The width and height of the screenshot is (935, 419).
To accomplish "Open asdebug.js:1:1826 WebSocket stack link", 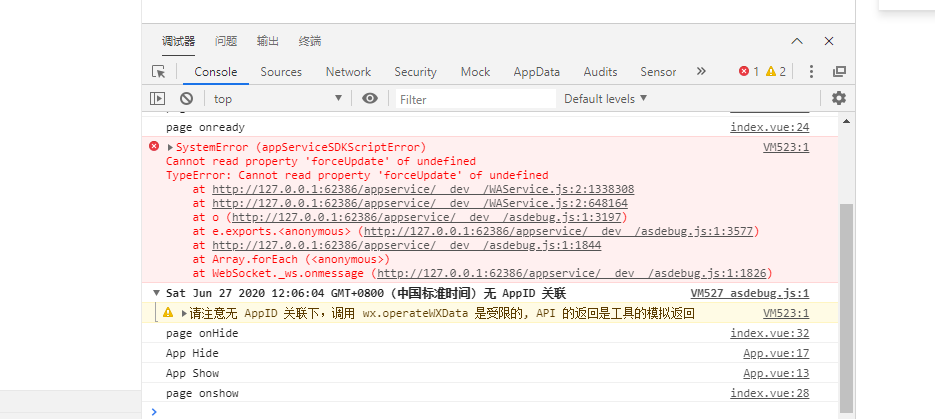I will [572, 274].
